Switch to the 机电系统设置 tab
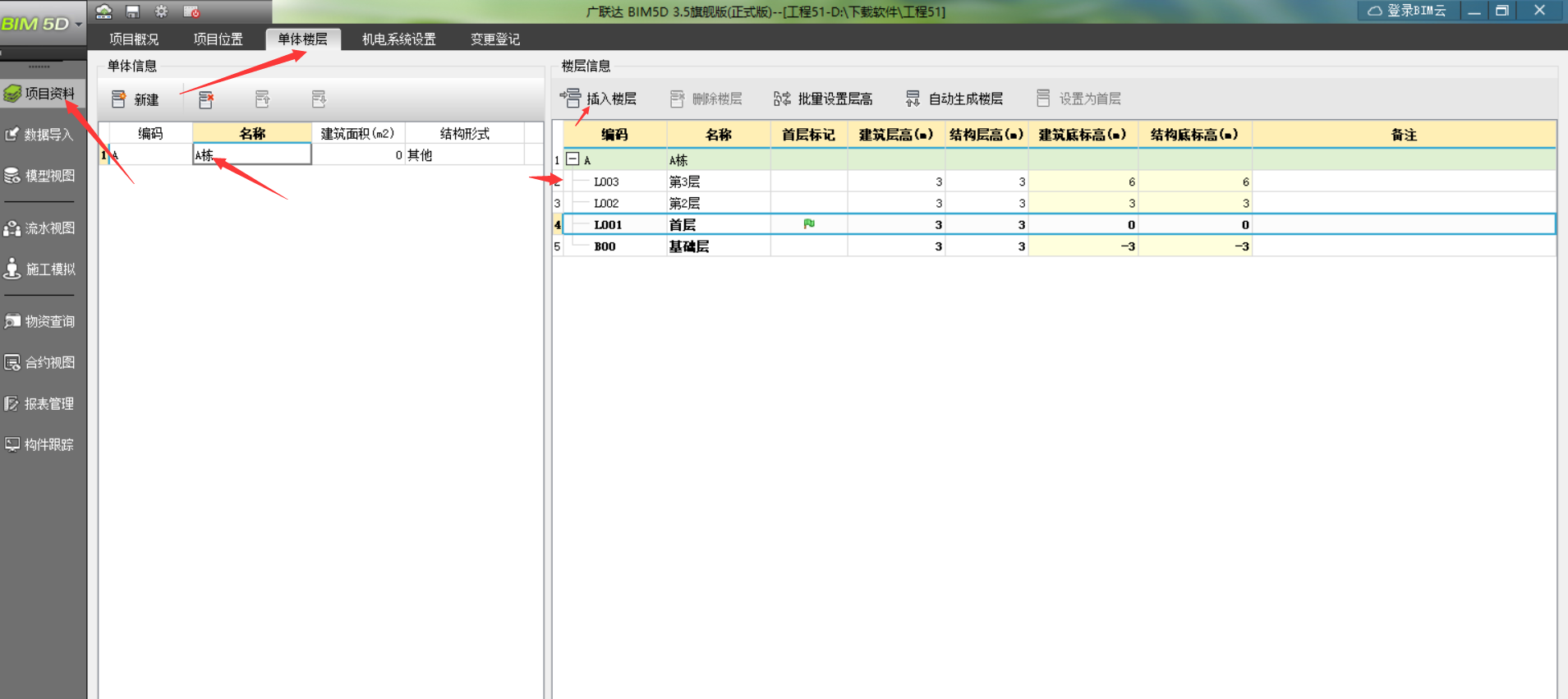1568x699 pixels. [x=399, y=39]
